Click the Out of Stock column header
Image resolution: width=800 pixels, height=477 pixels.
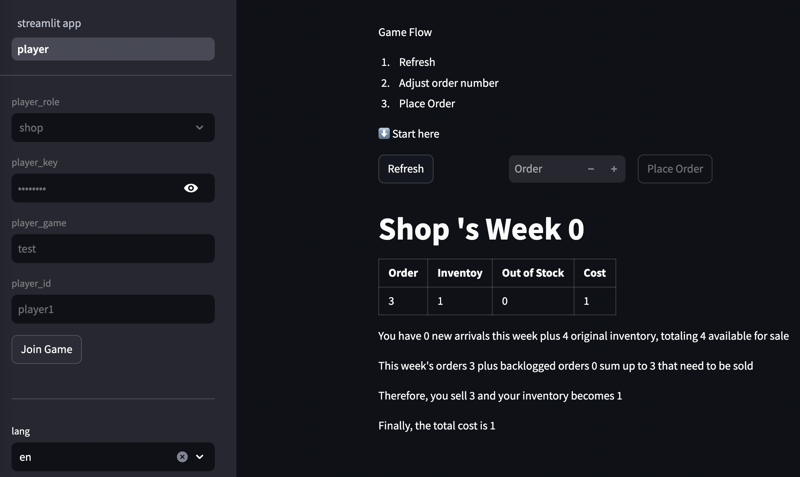coord(533,273)
